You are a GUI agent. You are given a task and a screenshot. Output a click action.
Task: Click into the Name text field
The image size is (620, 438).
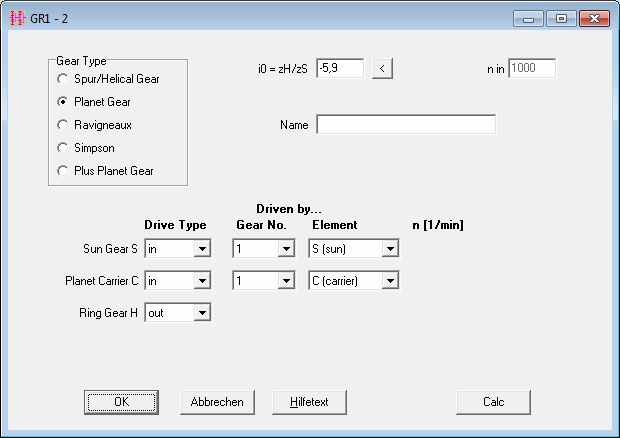(406, 125)
